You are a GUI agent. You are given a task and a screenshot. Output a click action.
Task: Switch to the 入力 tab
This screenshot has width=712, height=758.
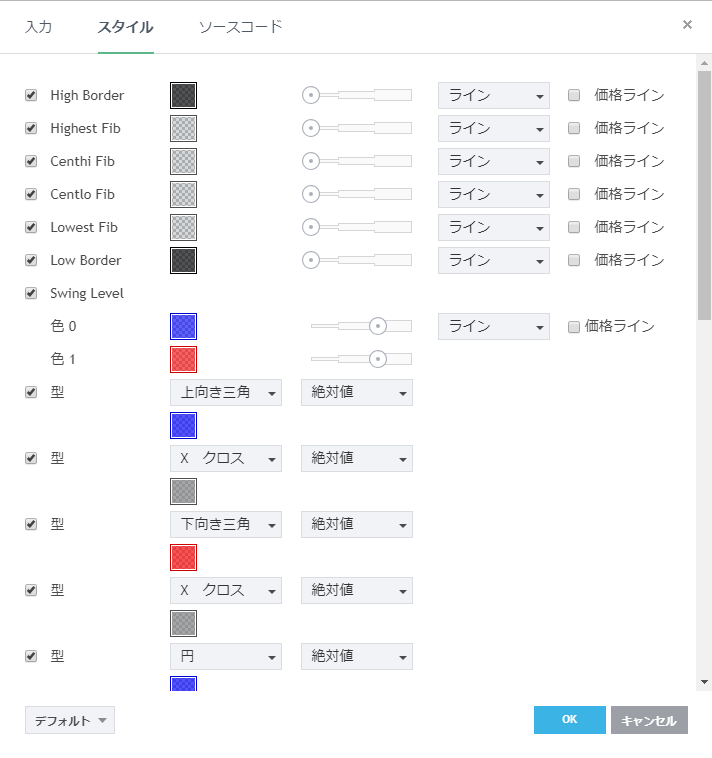pos(38,27)
